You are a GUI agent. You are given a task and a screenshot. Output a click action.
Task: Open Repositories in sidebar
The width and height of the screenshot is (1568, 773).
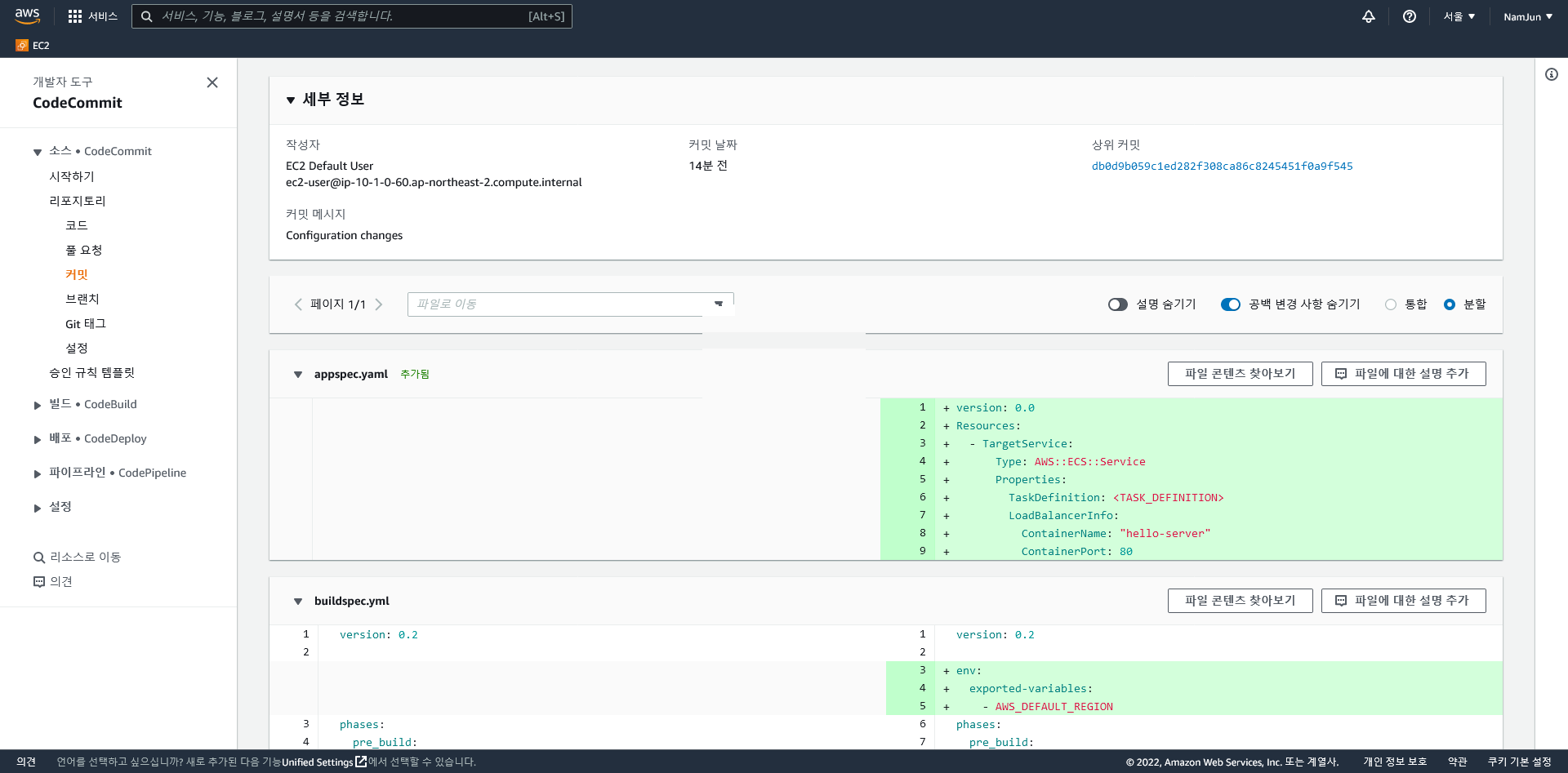(78, 201)
